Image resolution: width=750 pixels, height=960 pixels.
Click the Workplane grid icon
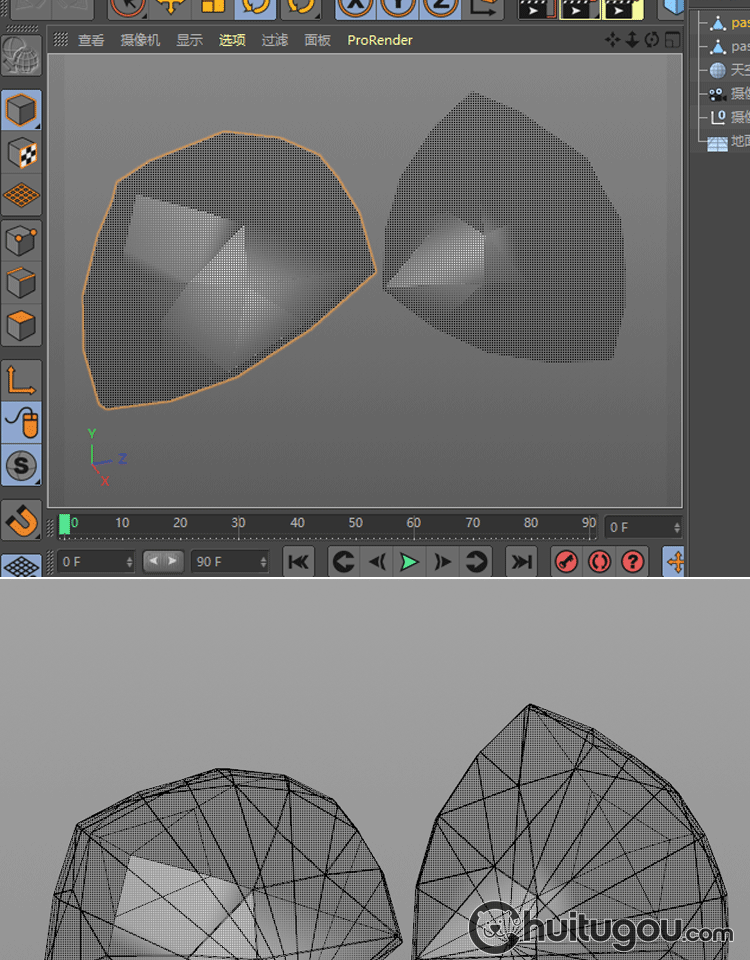click(x=21, y=196)
